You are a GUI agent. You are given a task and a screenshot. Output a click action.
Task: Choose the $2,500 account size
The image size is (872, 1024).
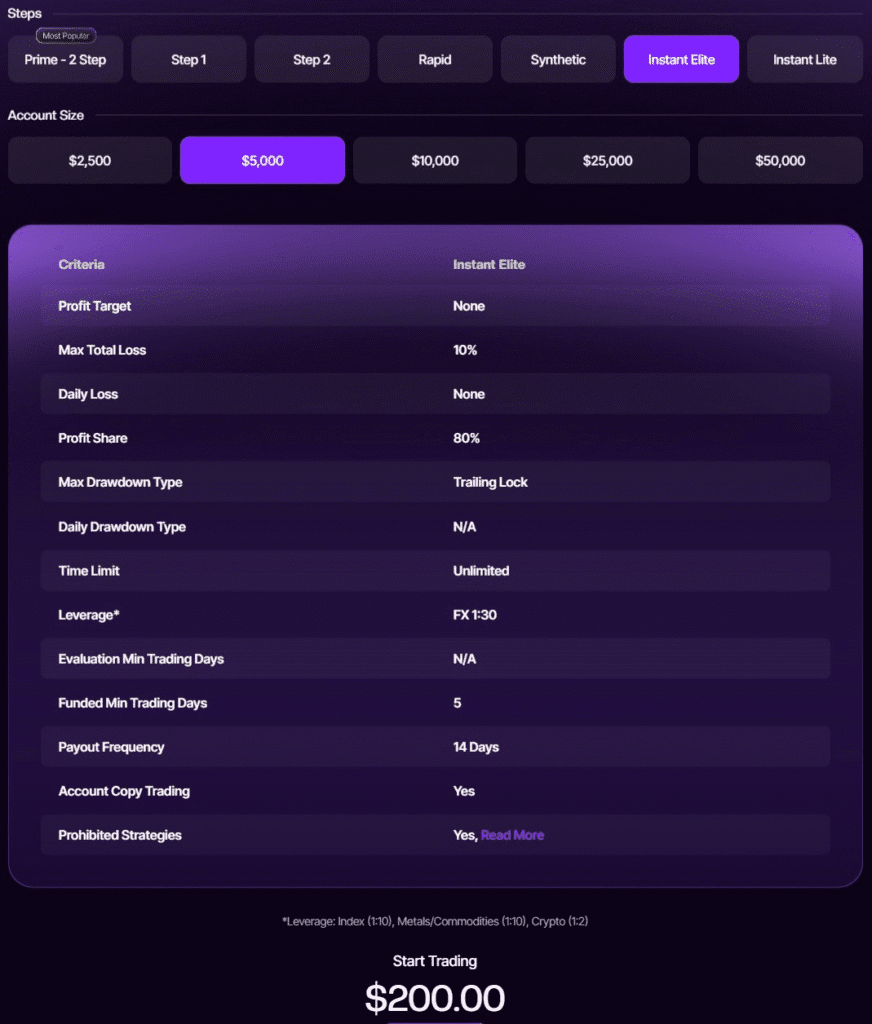(x=89, y=160)
